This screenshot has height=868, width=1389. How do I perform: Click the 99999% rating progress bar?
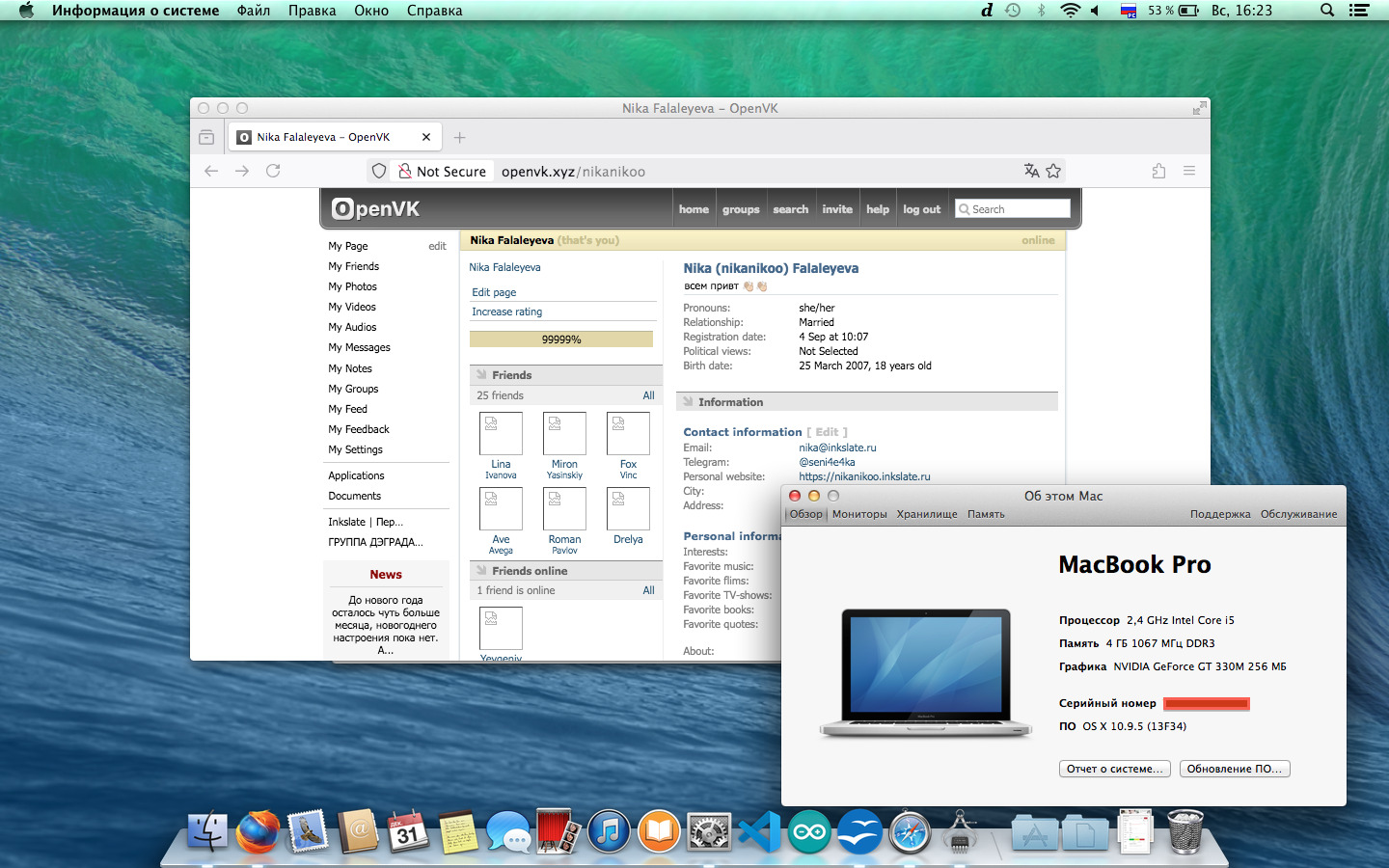pyautogui.click(x=560, y=339)
